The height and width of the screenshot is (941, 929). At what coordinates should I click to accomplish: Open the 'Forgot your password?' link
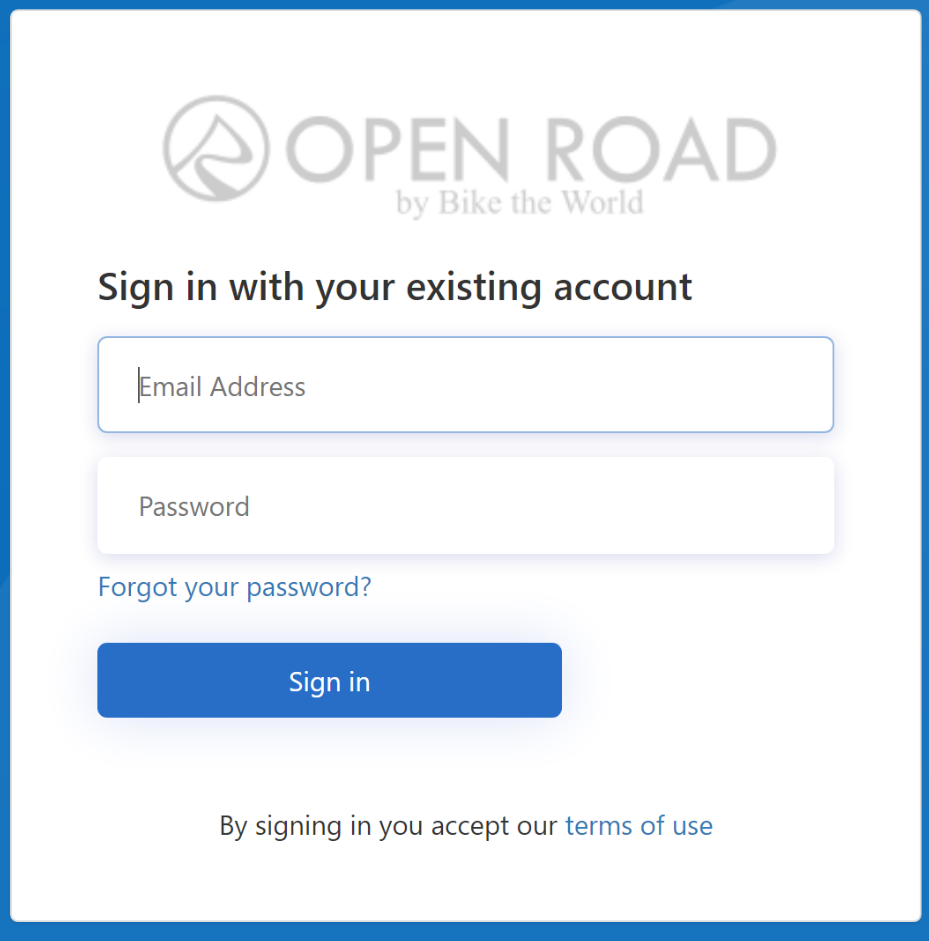click(235, 587)
